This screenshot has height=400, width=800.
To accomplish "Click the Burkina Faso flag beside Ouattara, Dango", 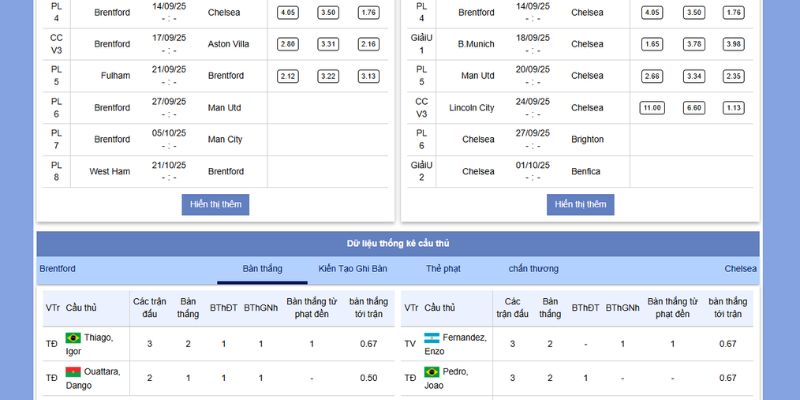I will [x=73, y=372].
